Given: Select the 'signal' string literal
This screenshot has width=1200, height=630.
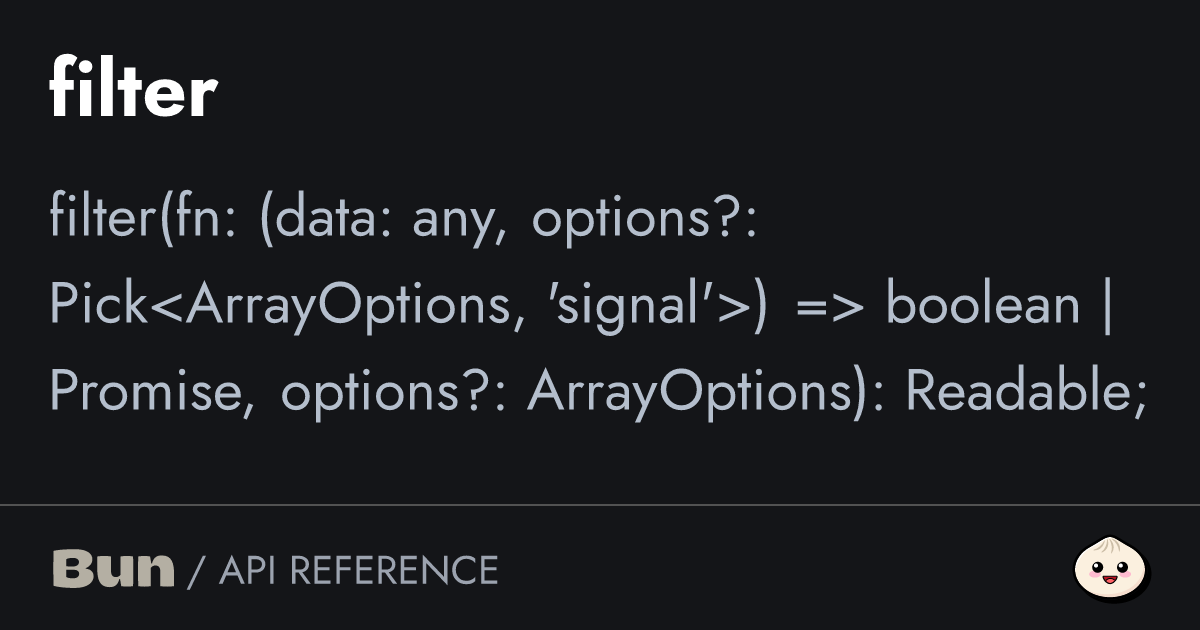Looking at the screenshot, I should click(646, 306).
